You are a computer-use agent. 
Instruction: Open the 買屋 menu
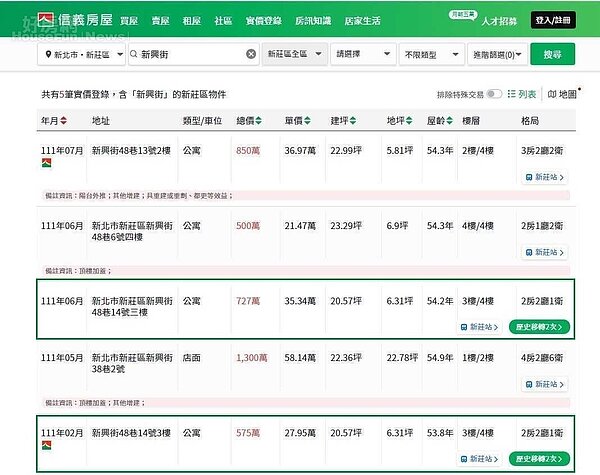coord(129,21)
